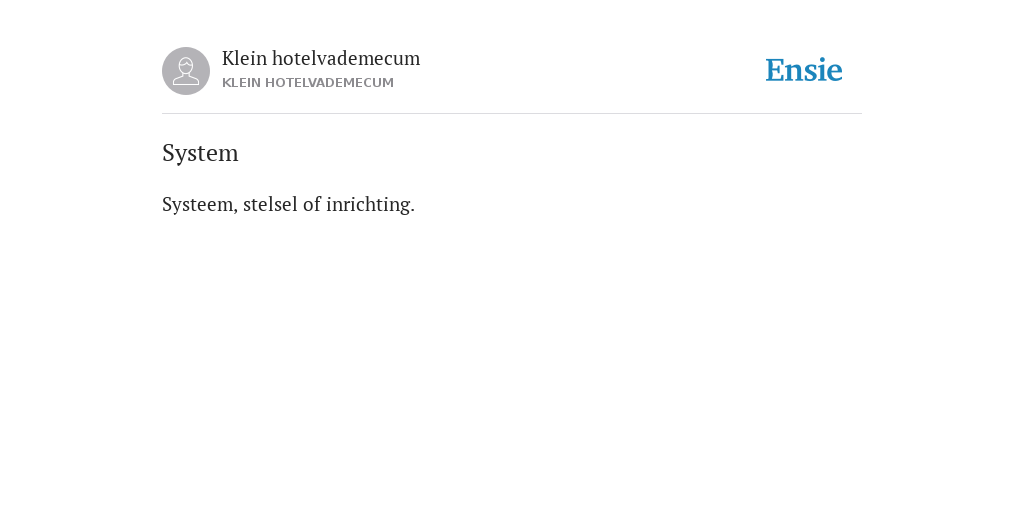Click the word Klein in the author title
Viewport: 1024px width, 512px height.
click(244, 58)
